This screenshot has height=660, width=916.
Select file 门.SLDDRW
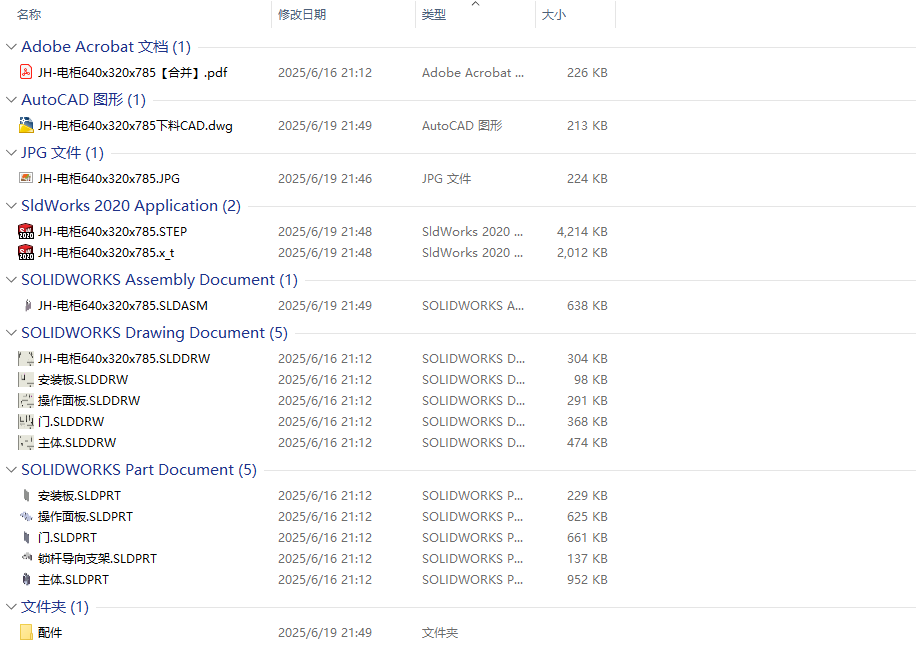[x=71, y=422]
